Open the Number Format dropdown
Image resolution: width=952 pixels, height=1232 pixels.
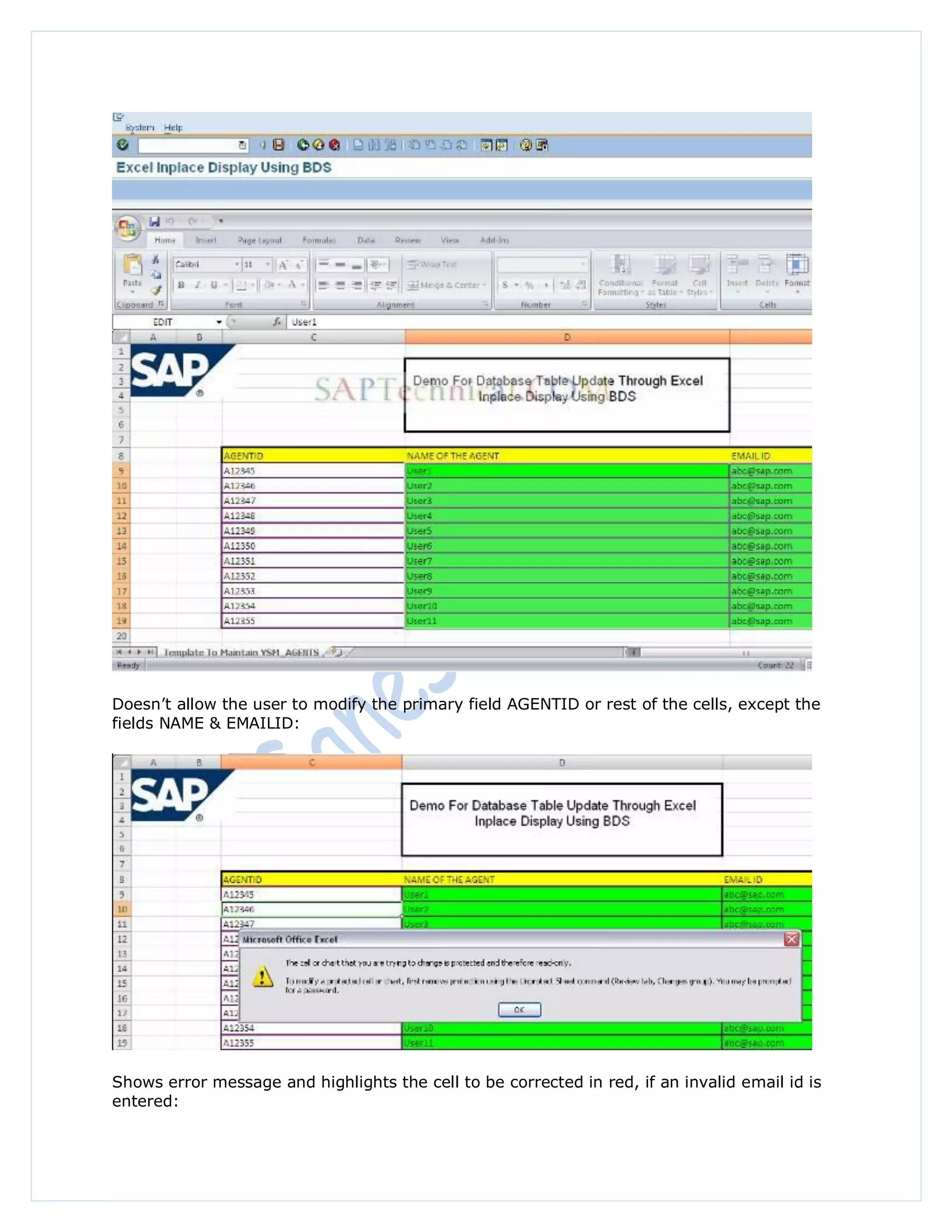(583, 264)
